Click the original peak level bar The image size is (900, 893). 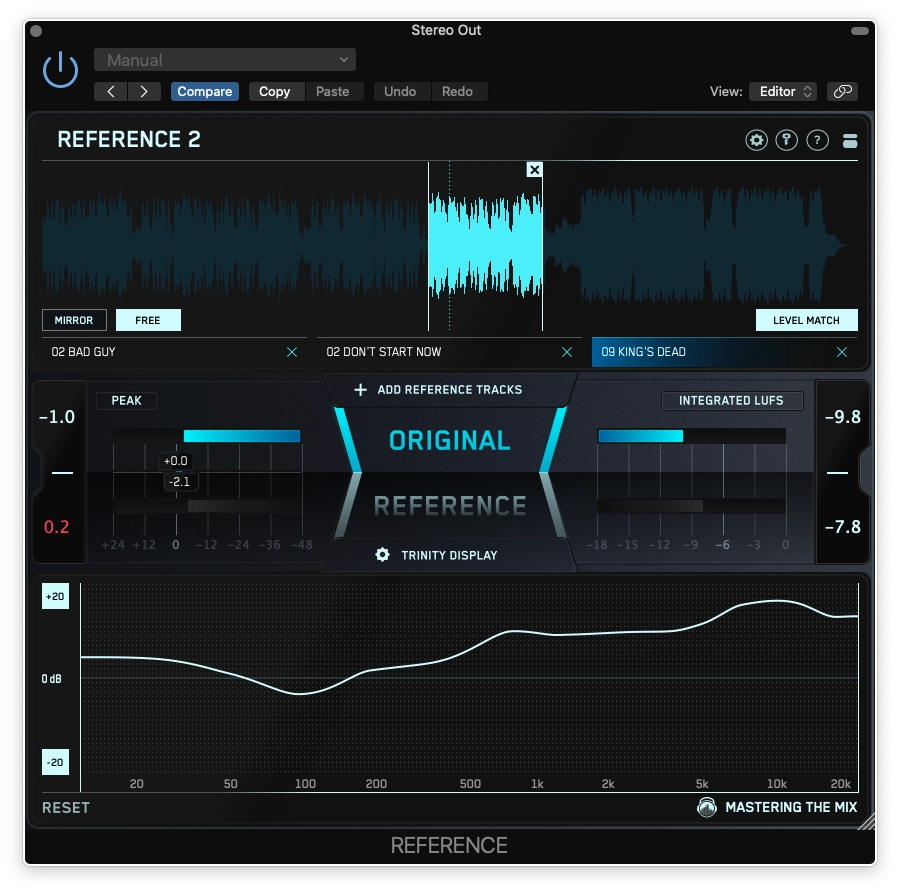point(242,436)
